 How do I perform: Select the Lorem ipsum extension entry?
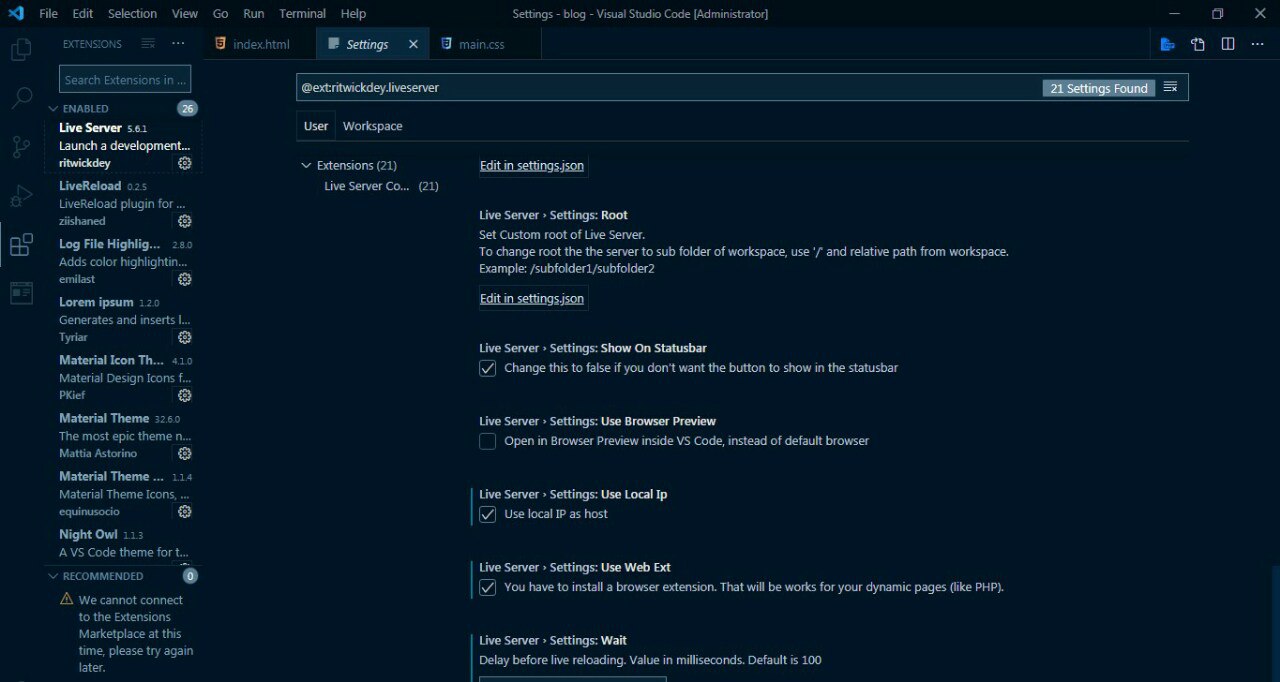pos(123,319)
